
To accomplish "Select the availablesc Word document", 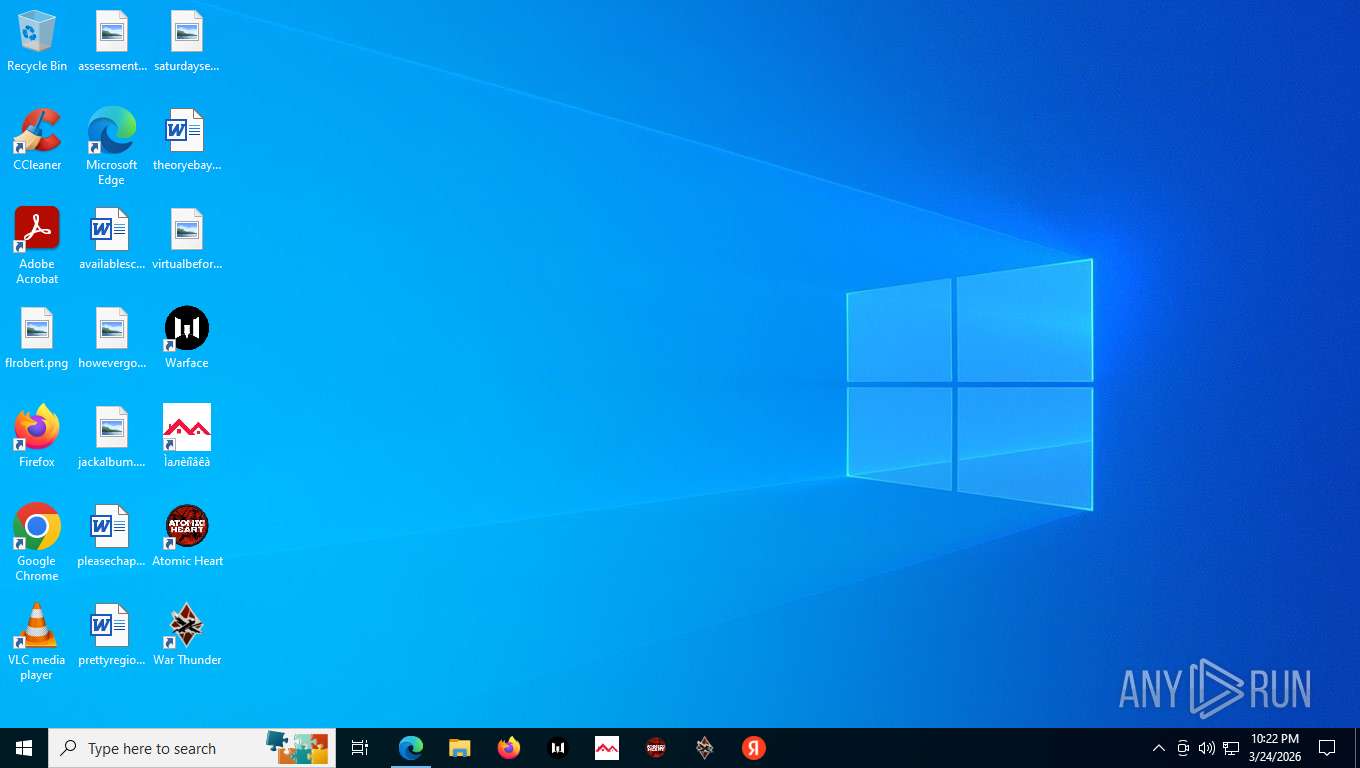I will click(x=112, y=239).
